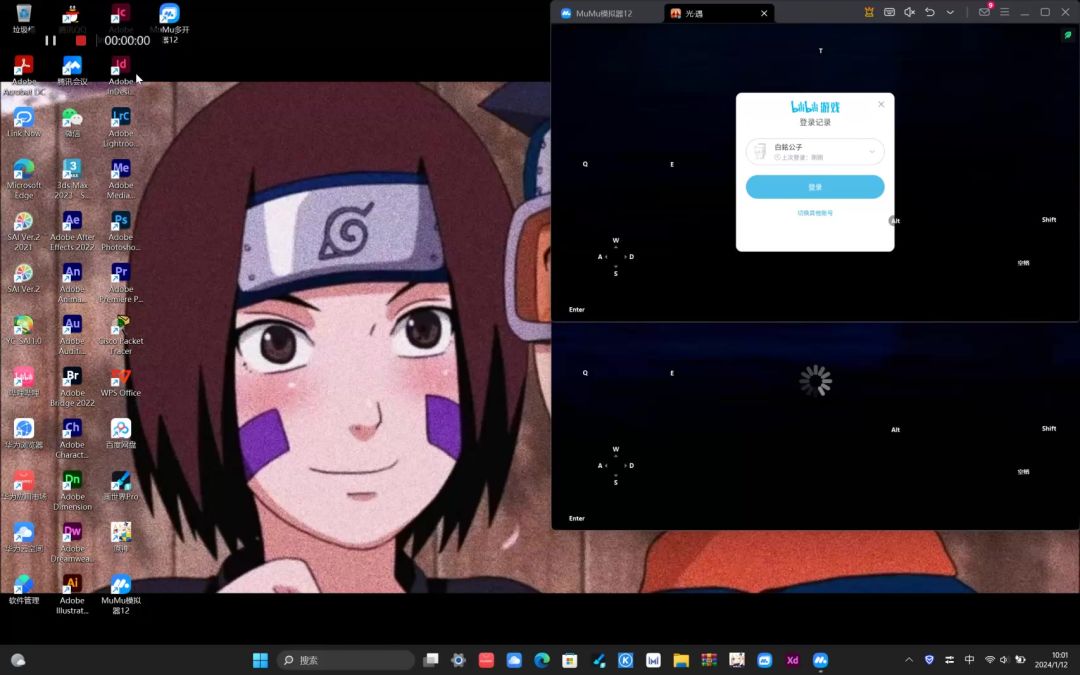Open Adobe Character Animator icon
Viewport: 1080px width, 675px height.
pos(72,439)
